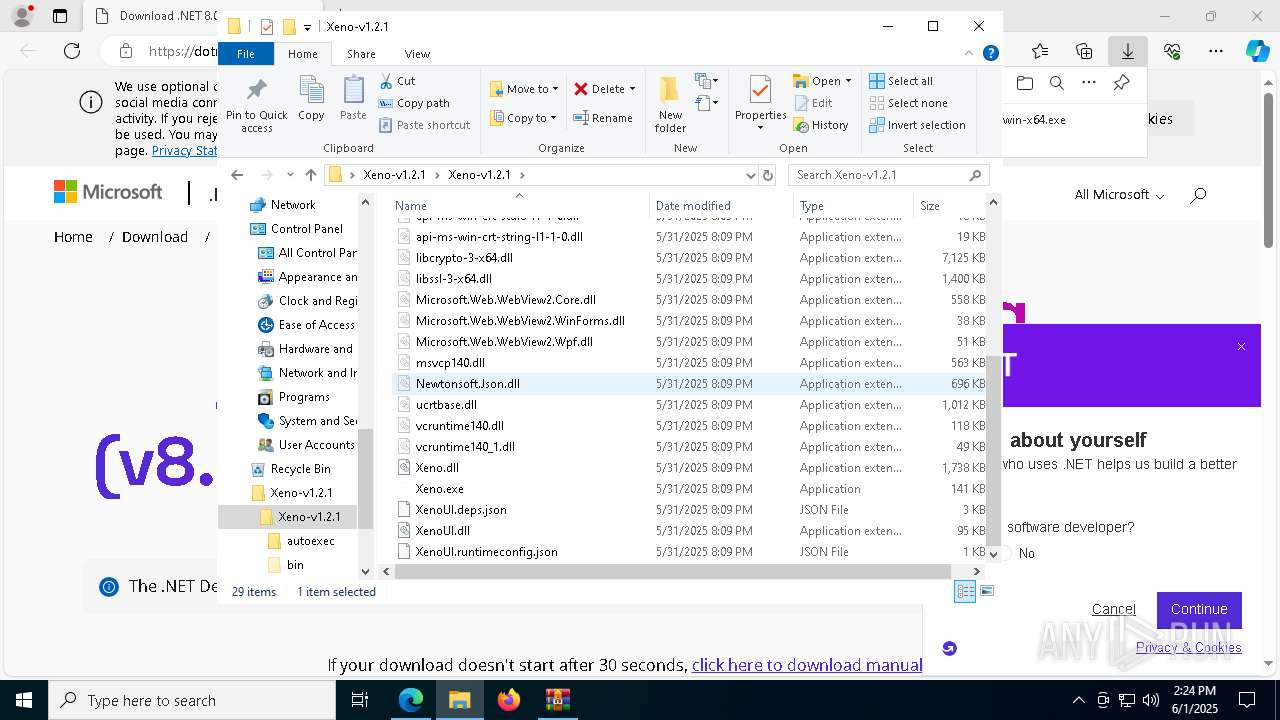Click Select none in the ribbon
The height and width of the screenshot is (720, 1280).
pos(908,103)
